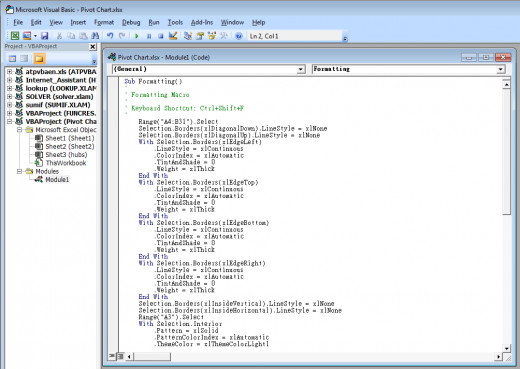This screenshot has width=520, height=369.
Task: Click code window vertical scroll down arrow
Action: point(506,349)
